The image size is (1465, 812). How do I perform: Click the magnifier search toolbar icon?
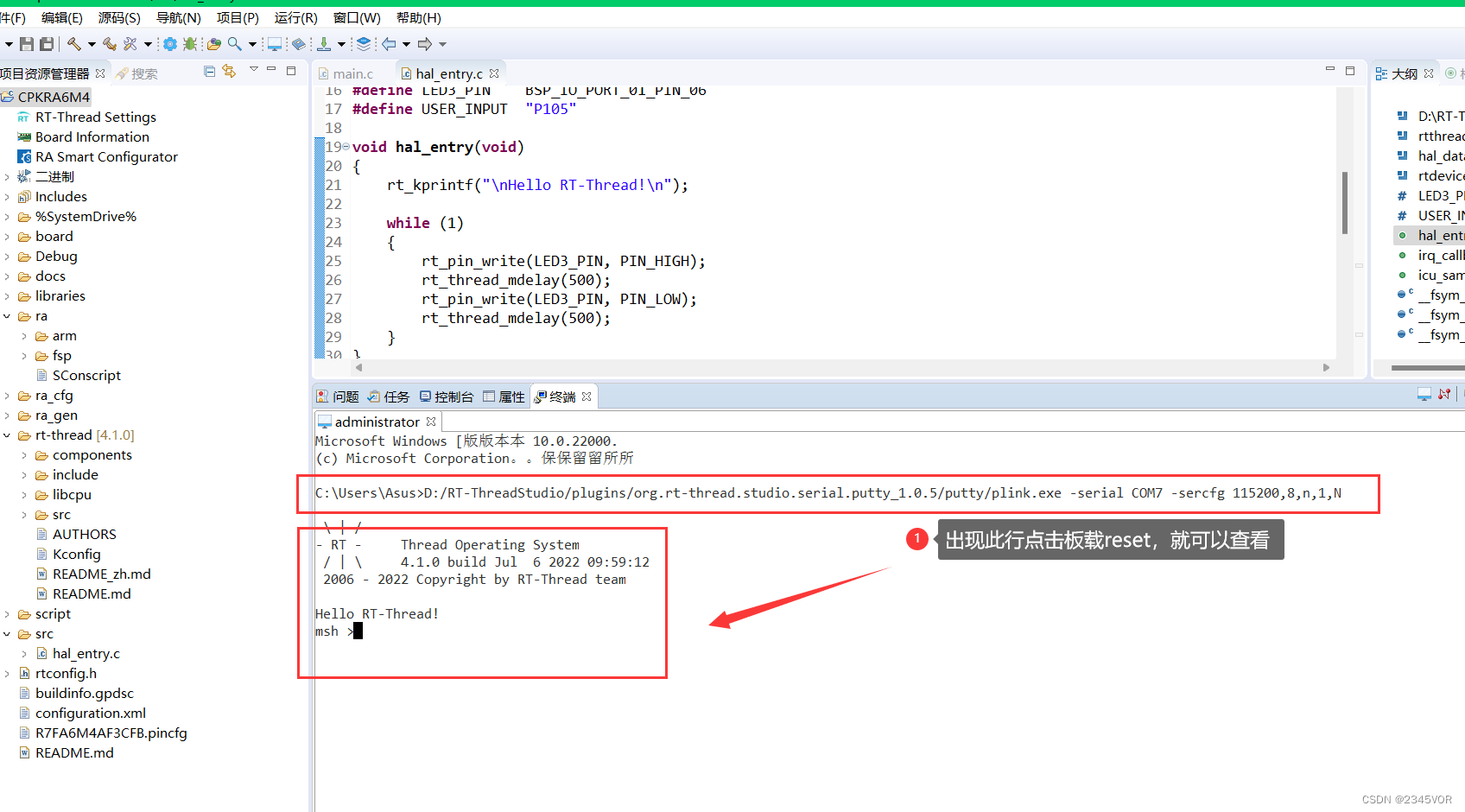235,44
